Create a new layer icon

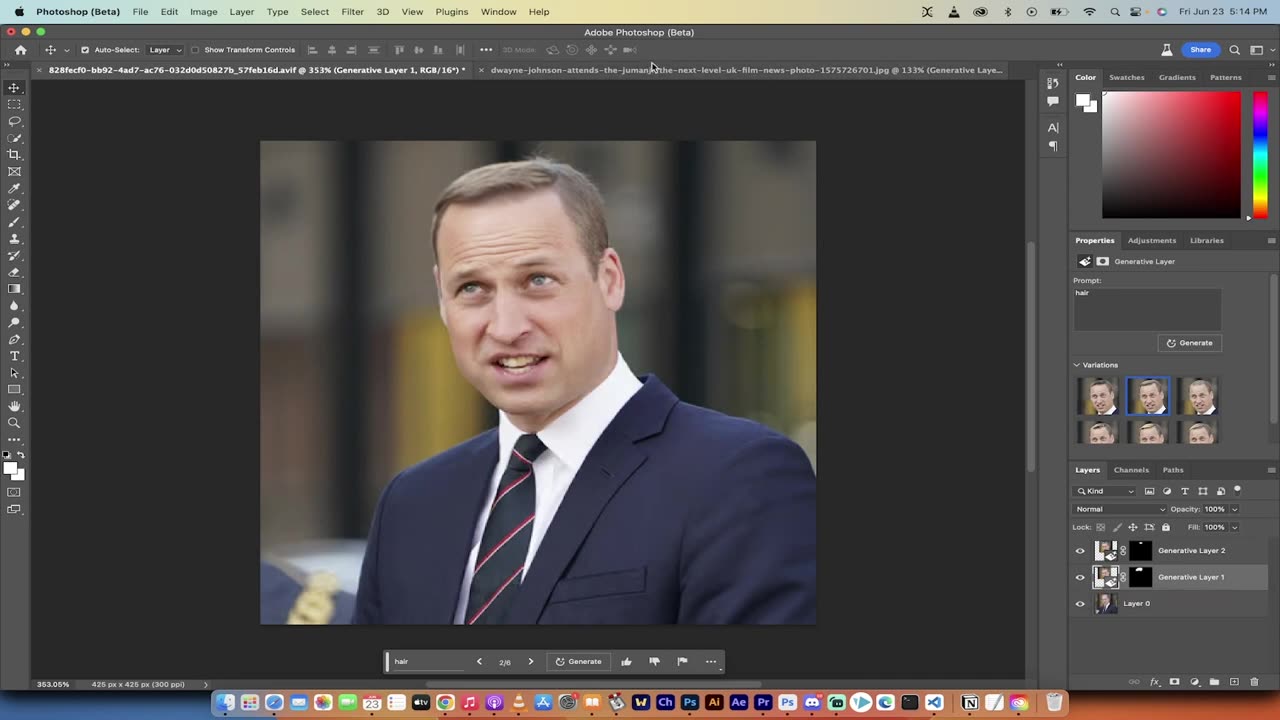coord(1234,682)
